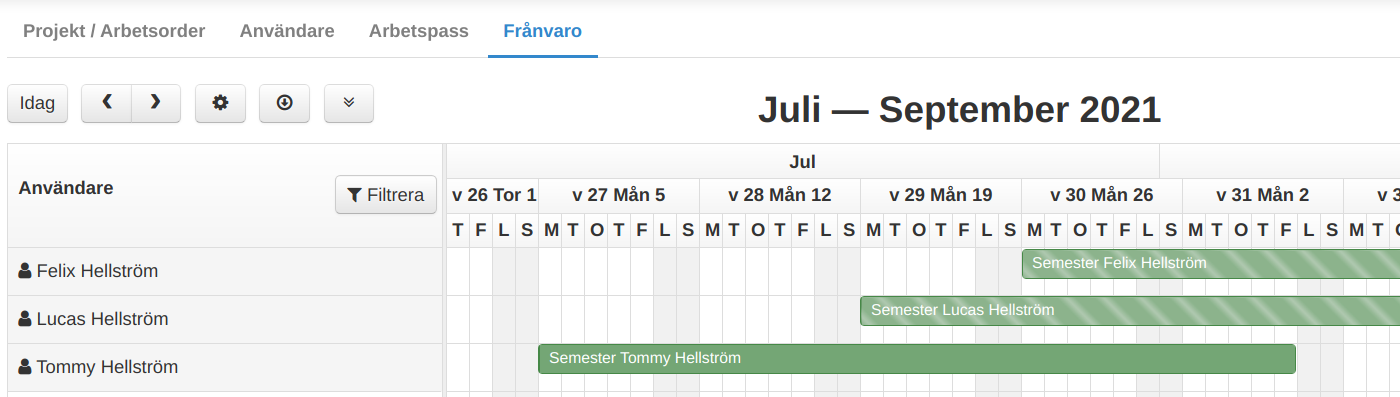Click week header v 28 Mån 12

(x=780, y=195)
